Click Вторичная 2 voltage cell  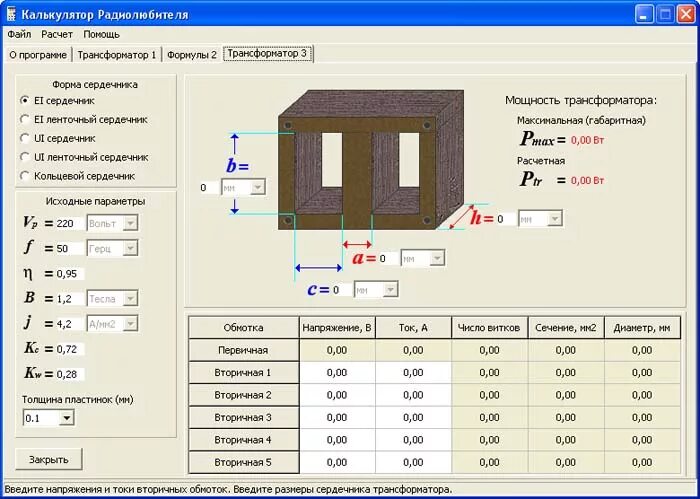(x=337, y=395)
